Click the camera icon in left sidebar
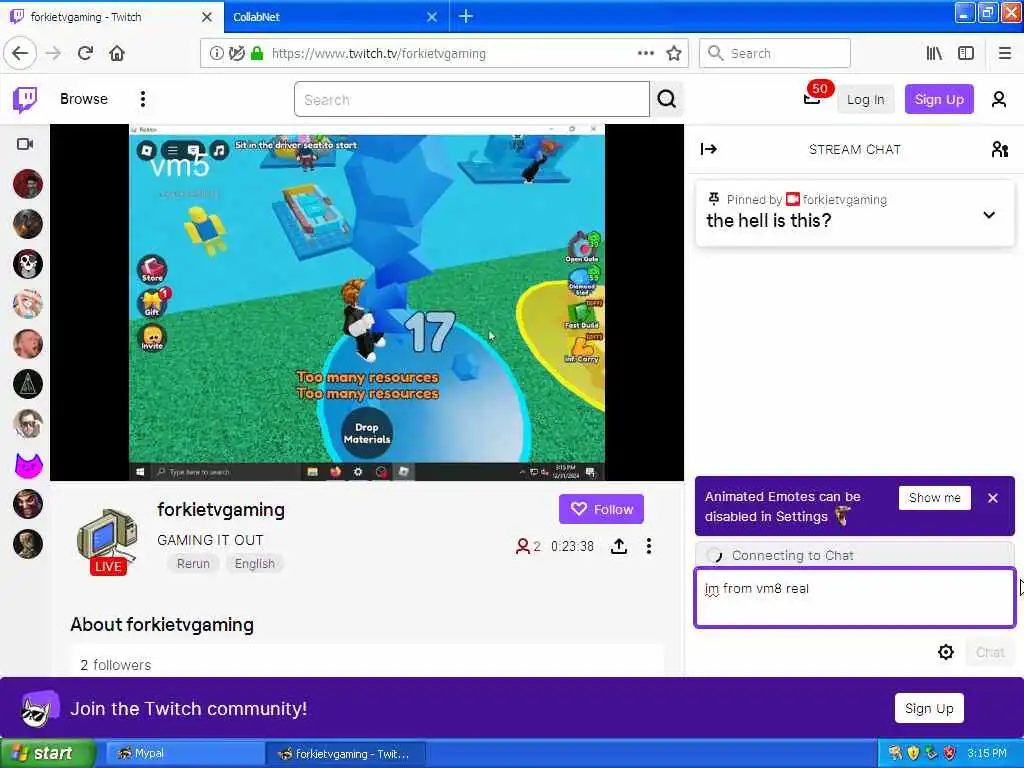Screen dimensions: 1024x768 (x=25, y=144)
